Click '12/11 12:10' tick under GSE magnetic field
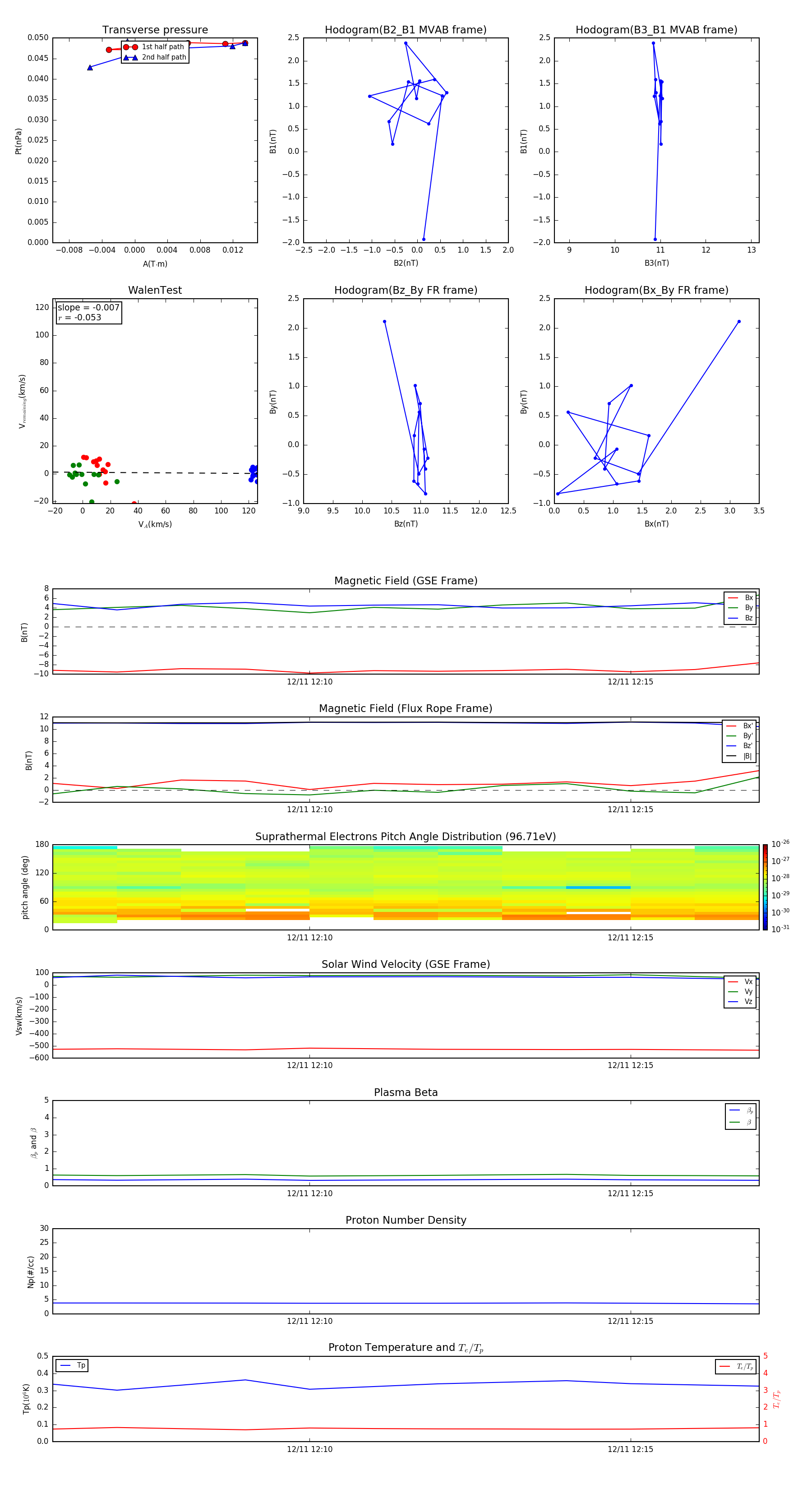 pos(310,681)
